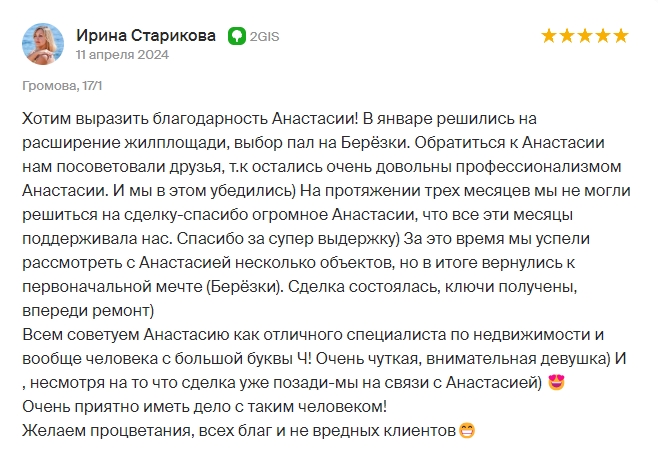This screenshot has width=658, height=455.
Task: Click the opening sentence Хотим выразить благодарность Анастасии
Action: click(190, 119)
